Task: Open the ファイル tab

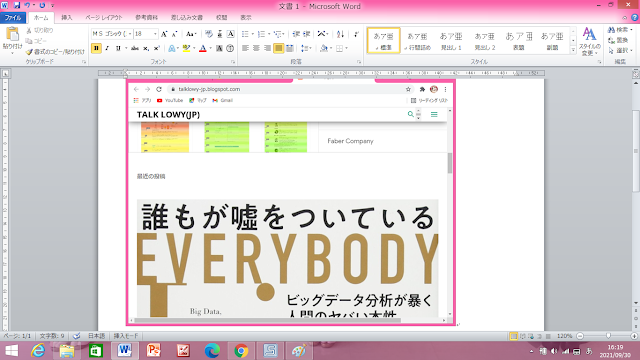Action: 13,18
